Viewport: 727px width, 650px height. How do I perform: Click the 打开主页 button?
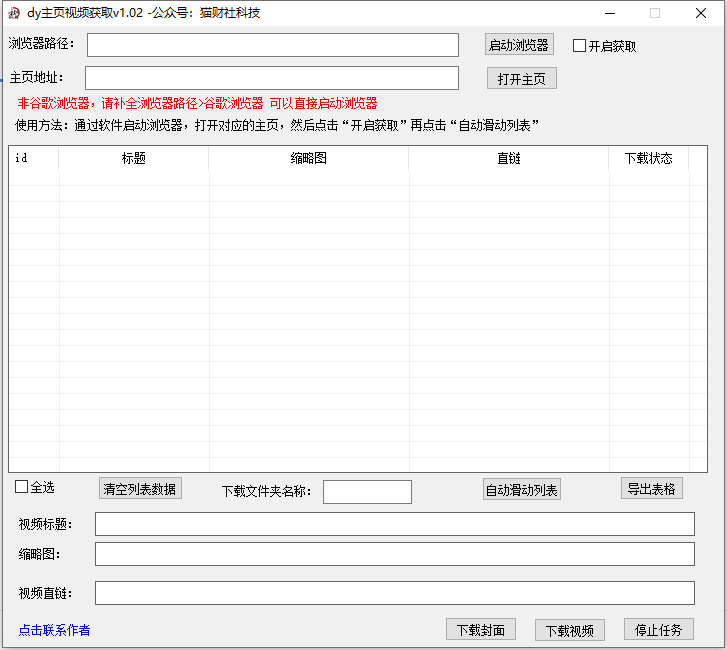[x=521, y=78]
